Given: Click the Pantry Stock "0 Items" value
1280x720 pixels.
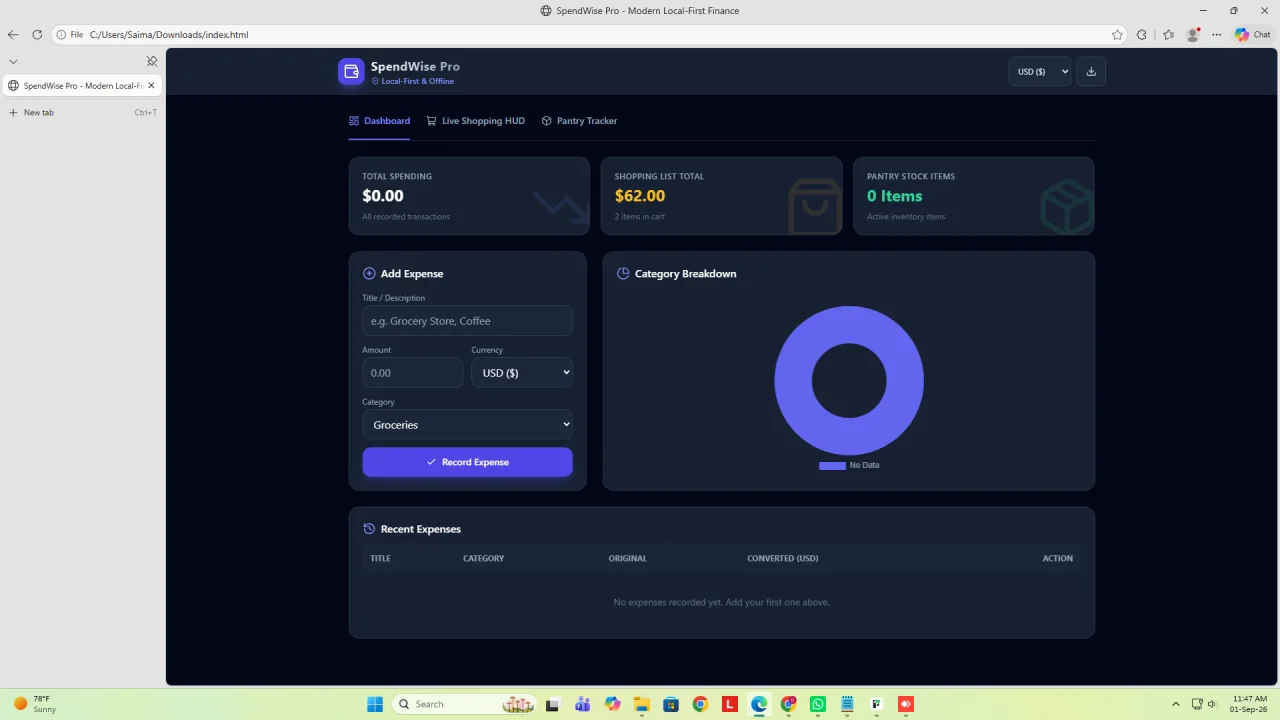Looking at the screenshot, I should [895, 196].
